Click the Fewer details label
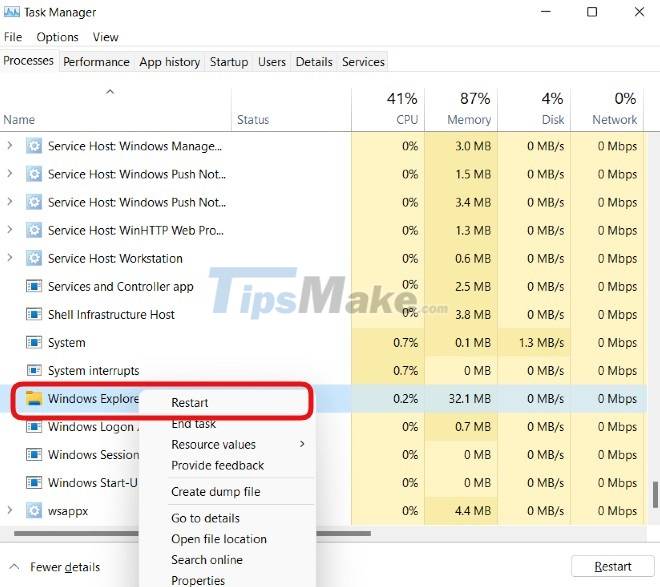 point(65,567)
